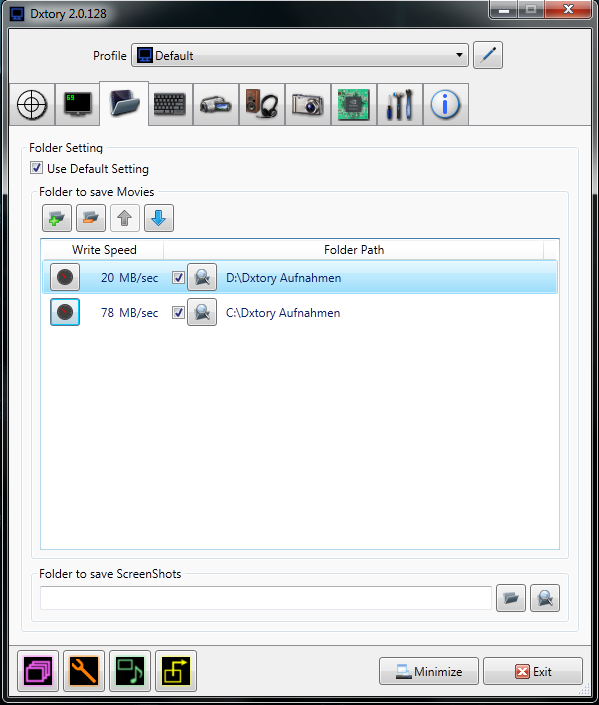The height and width of the screenshot is (705, 599).
Task: Open the Advanced tab with circuit chip icon
Action: pos(354,104)
